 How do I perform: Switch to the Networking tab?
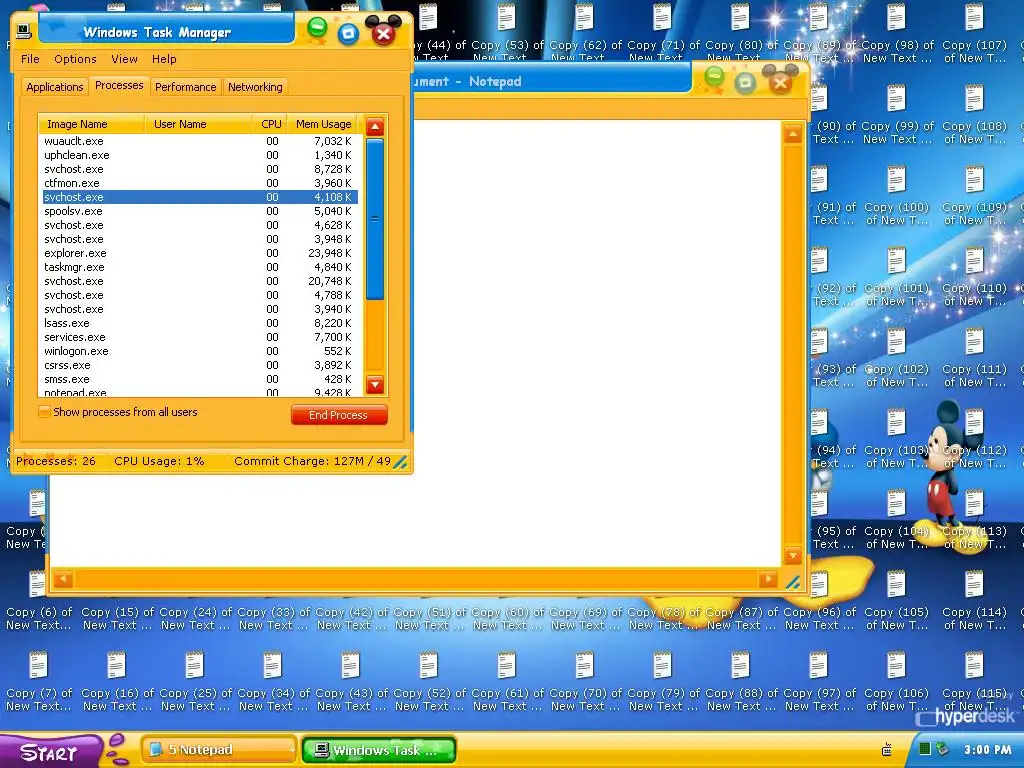[255, 87]
